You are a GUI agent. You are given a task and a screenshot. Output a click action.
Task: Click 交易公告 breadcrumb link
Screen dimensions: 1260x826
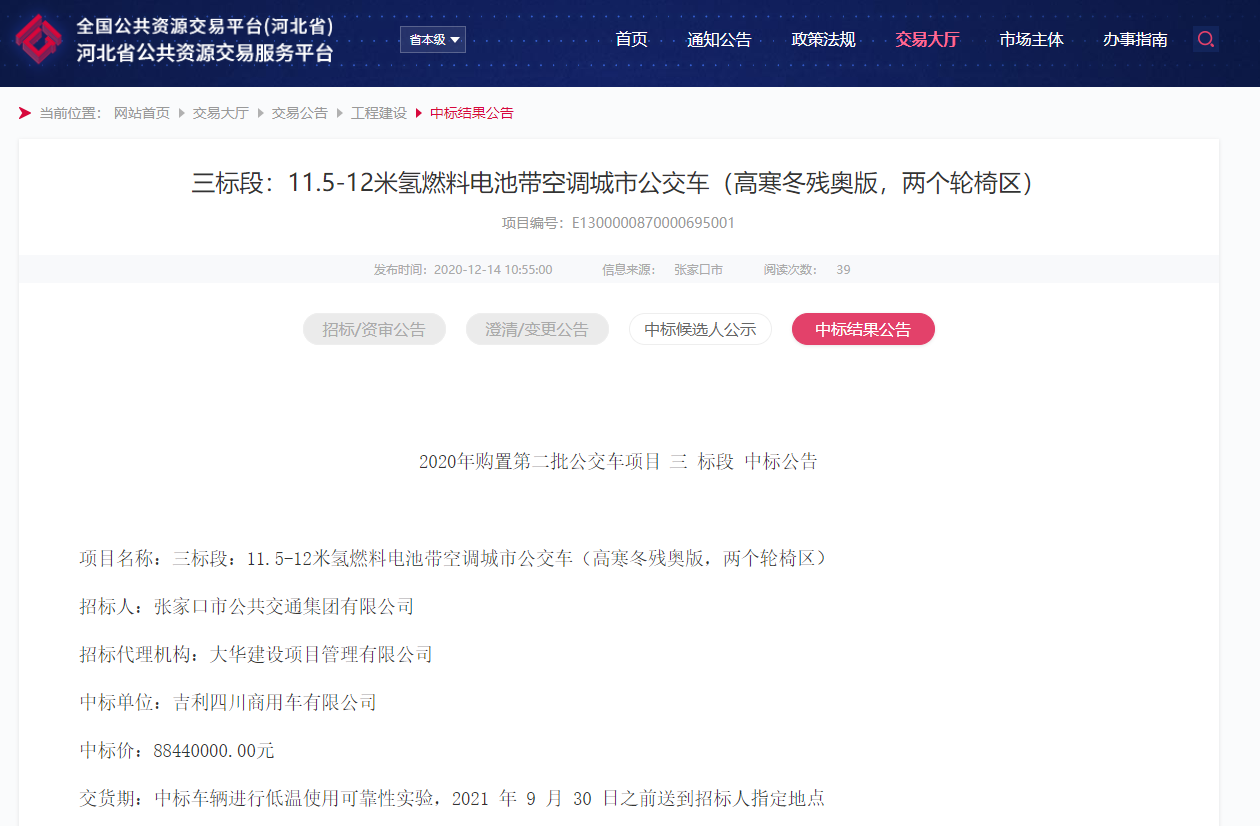click(299, 113)
